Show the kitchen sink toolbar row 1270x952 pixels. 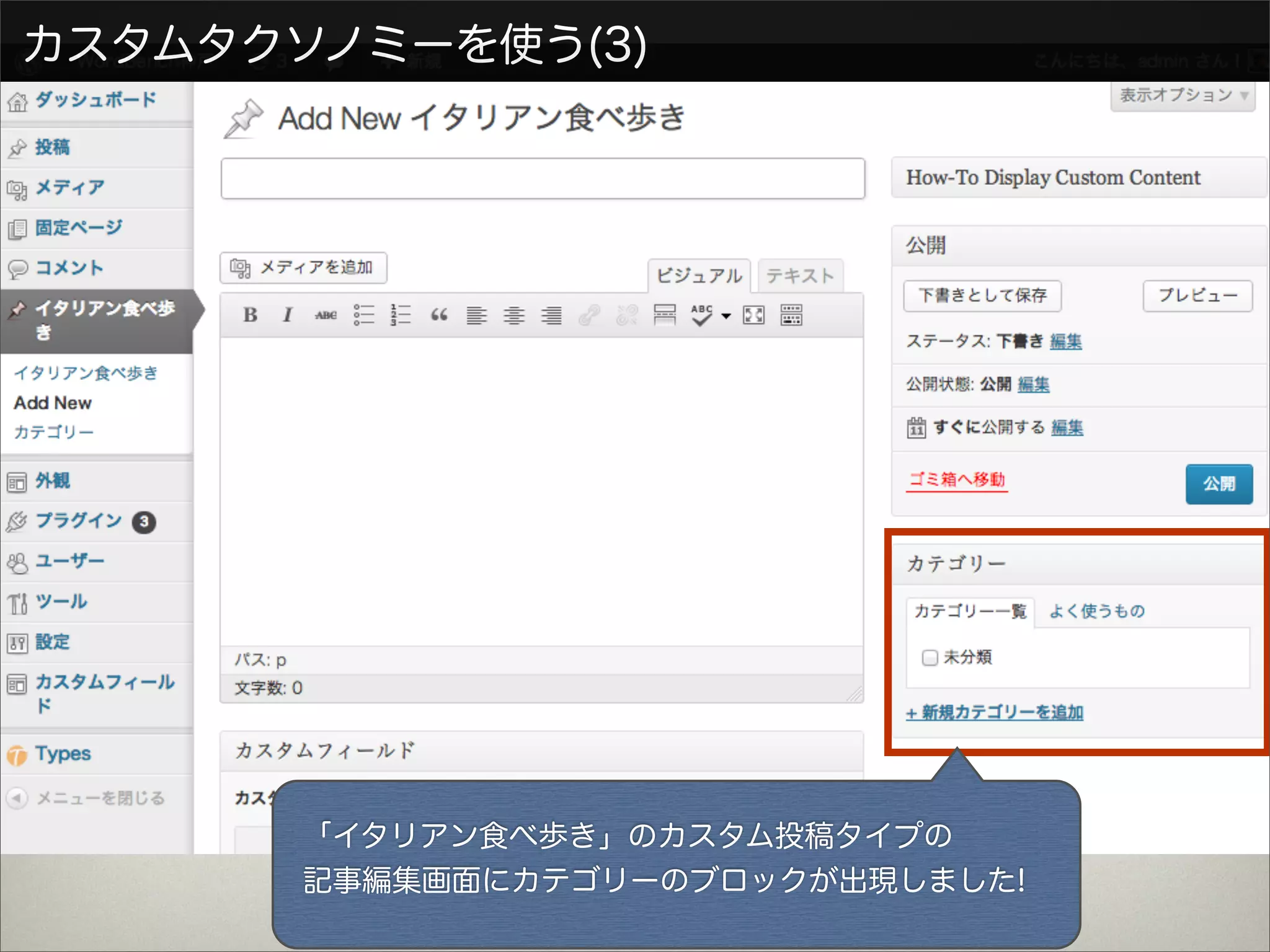coord(791,315)
